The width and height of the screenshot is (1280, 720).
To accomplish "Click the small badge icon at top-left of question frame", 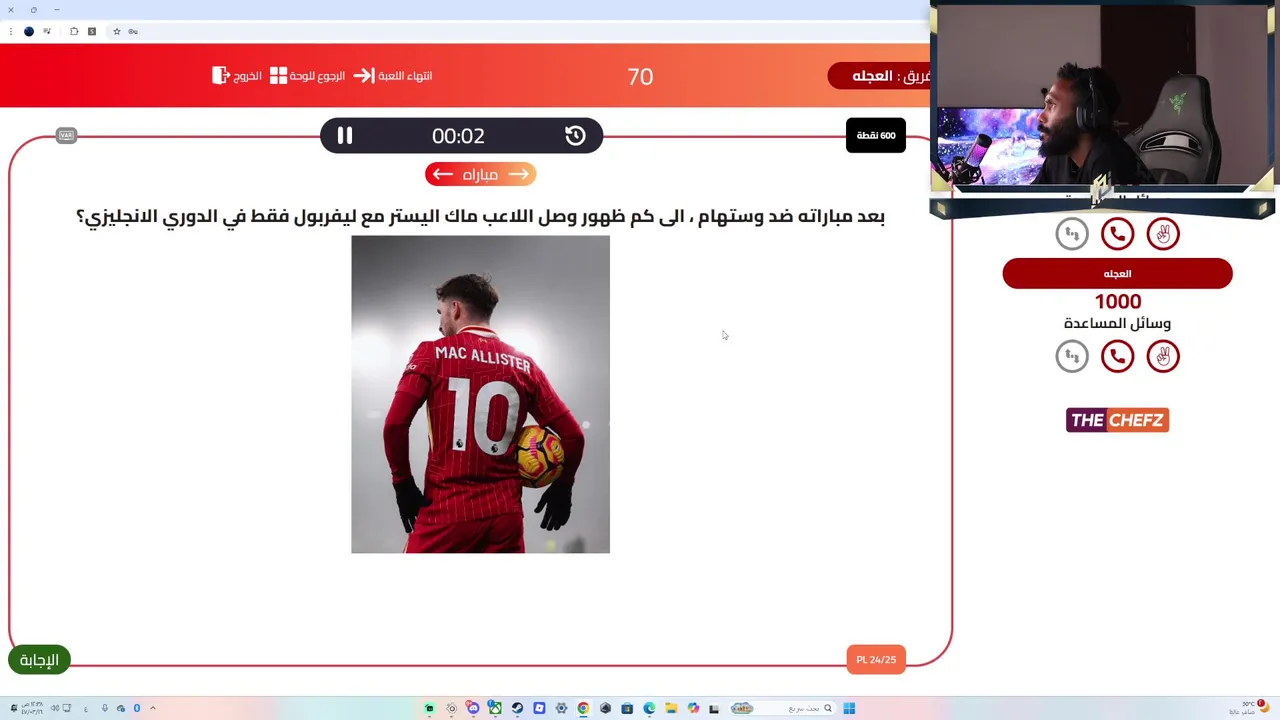I will (66, 135).
